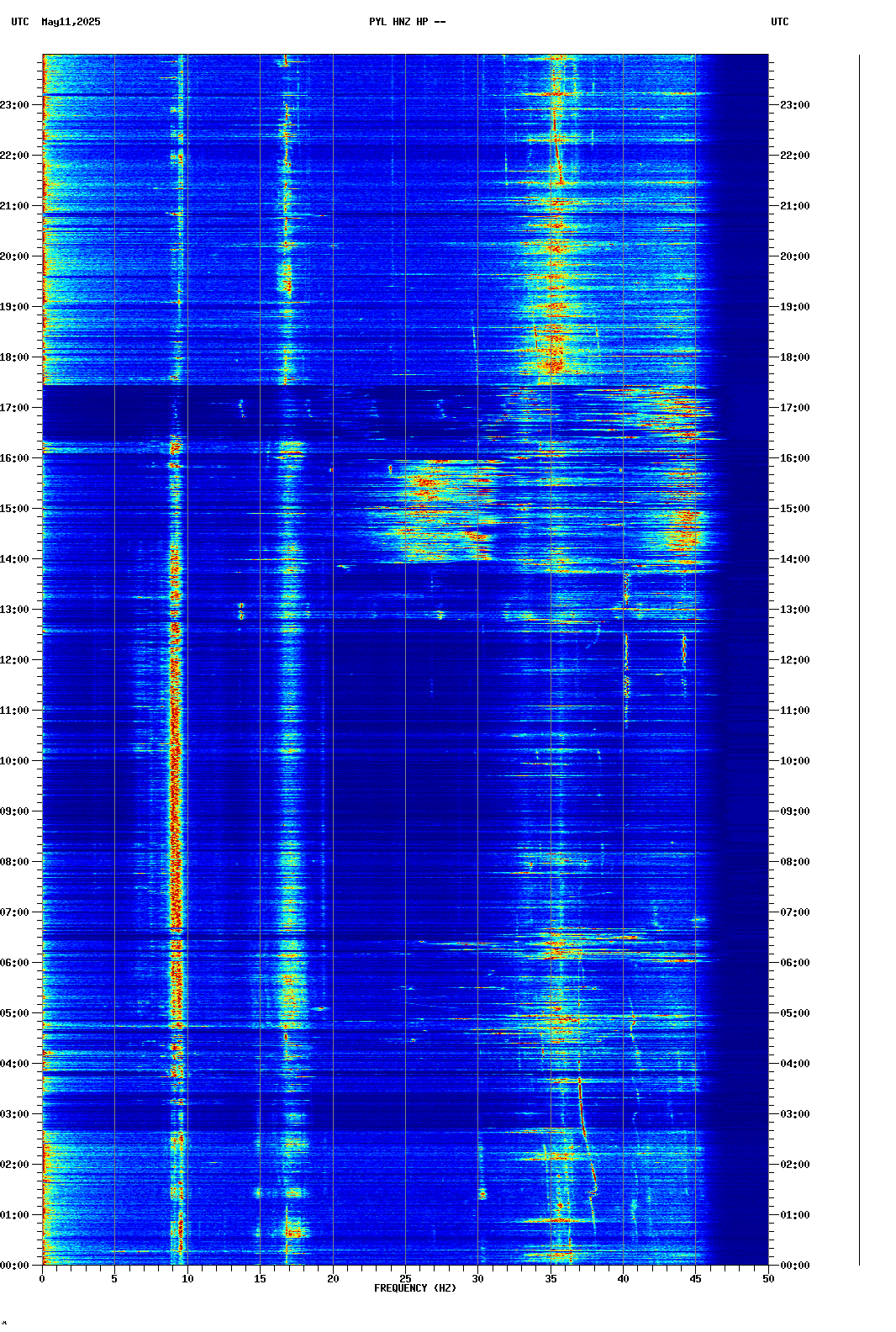The height and width of the screenshot is (1332, 896).
Task: Click the right-side "23:00" time label
Action: (x=795, y=105)
